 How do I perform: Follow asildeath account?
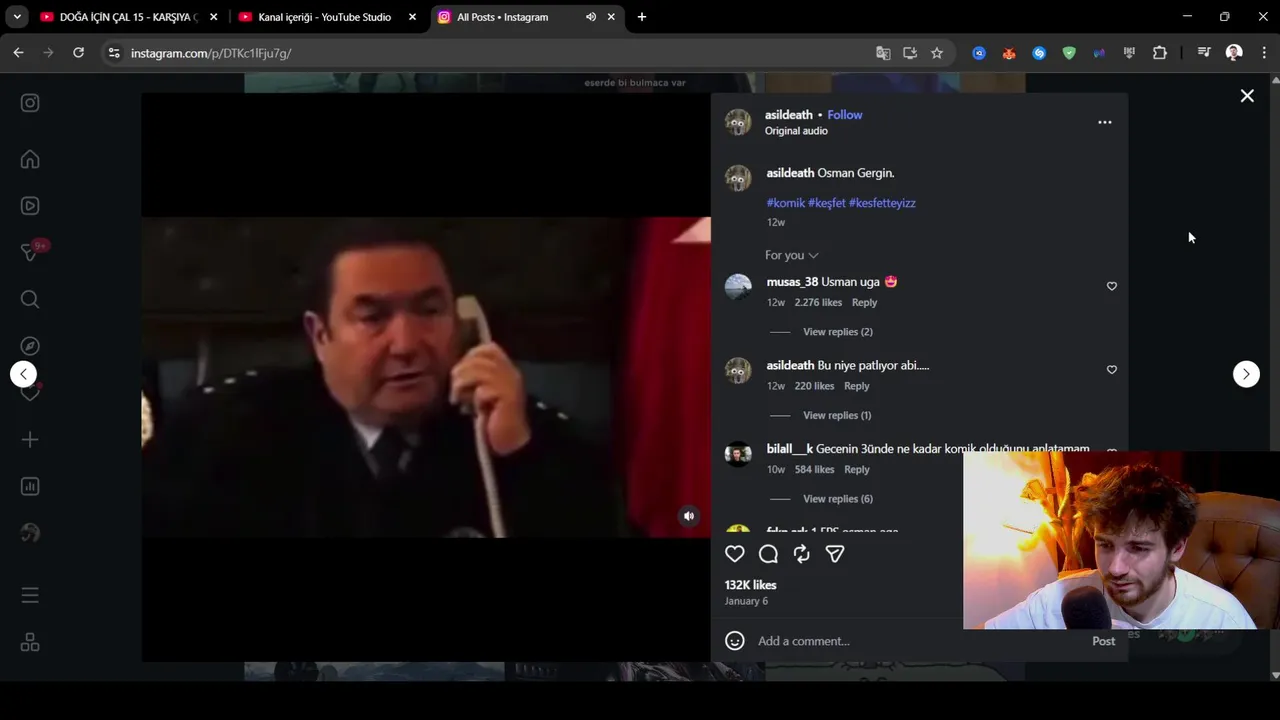click(x=845, y=115)
